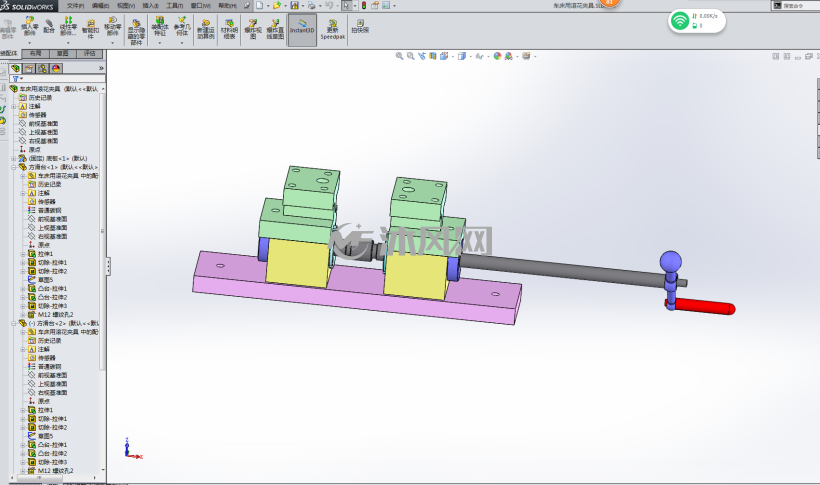
Task: Toggle the Instant3D button
Action: click(x=302, y=30)
